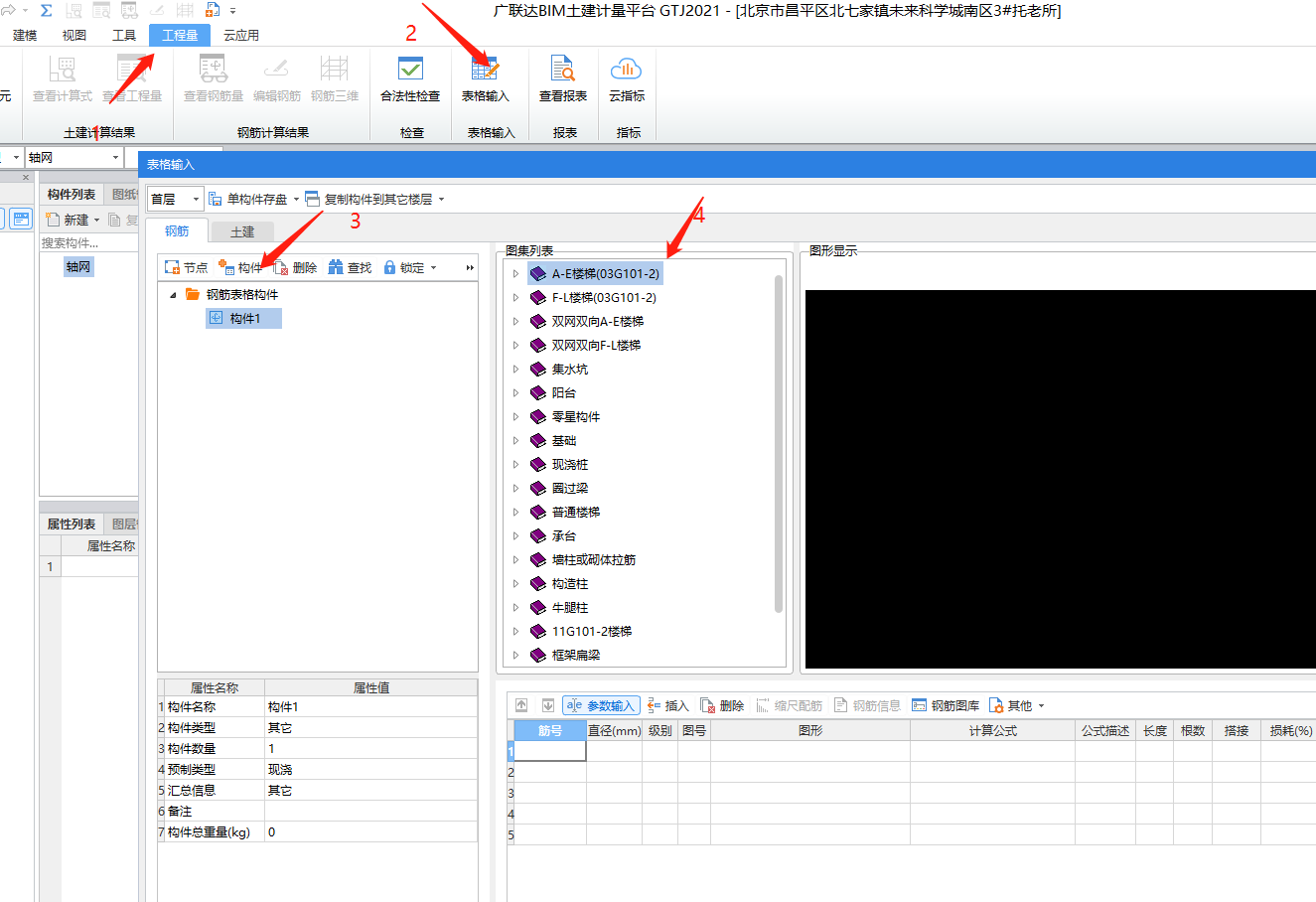Add a new 构件 component
1316x902 pixels.
click(240, 267)
